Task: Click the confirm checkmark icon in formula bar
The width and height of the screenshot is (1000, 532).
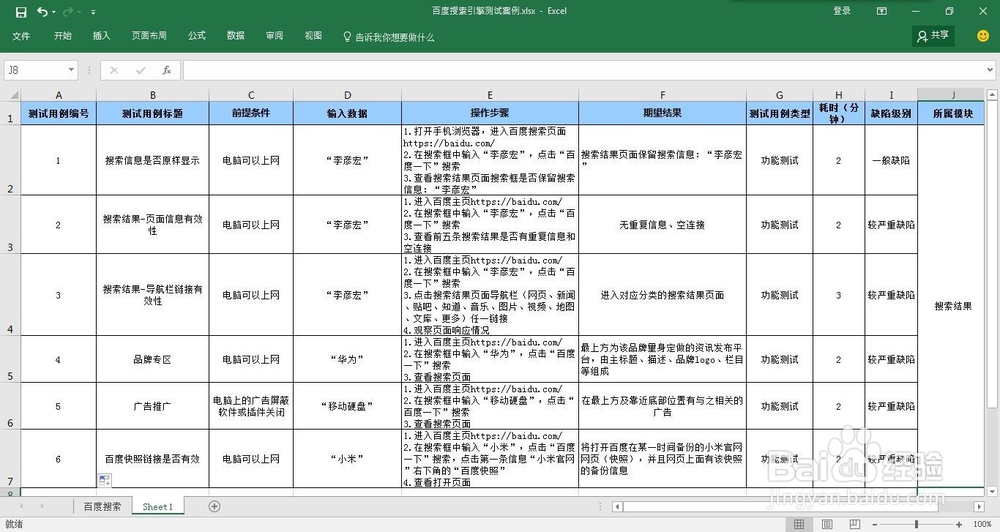Action: (x=140, y=70)
